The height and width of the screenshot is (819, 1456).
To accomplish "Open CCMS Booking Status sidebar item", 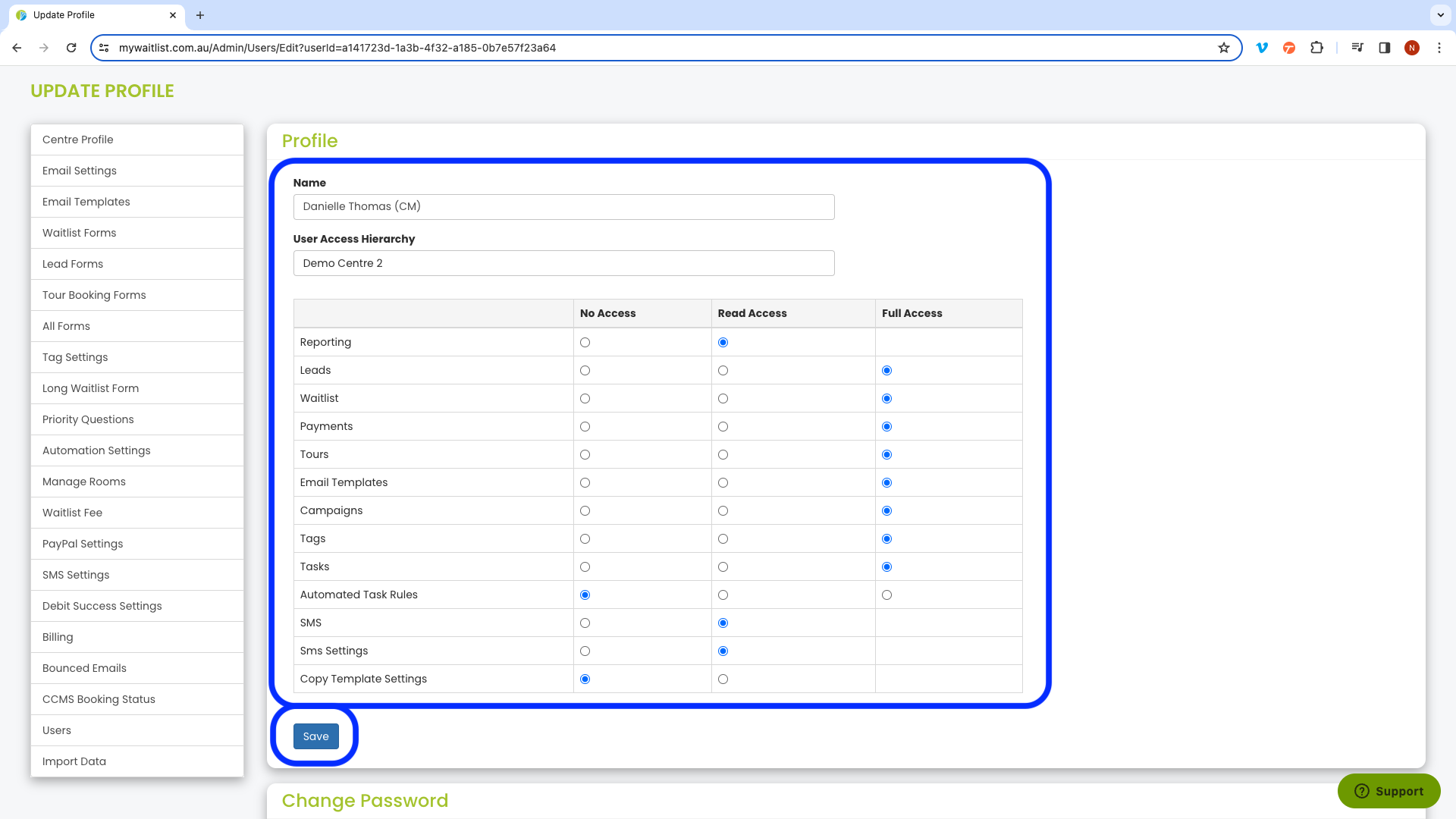I will pyautogui.click(x=137, y=699).
